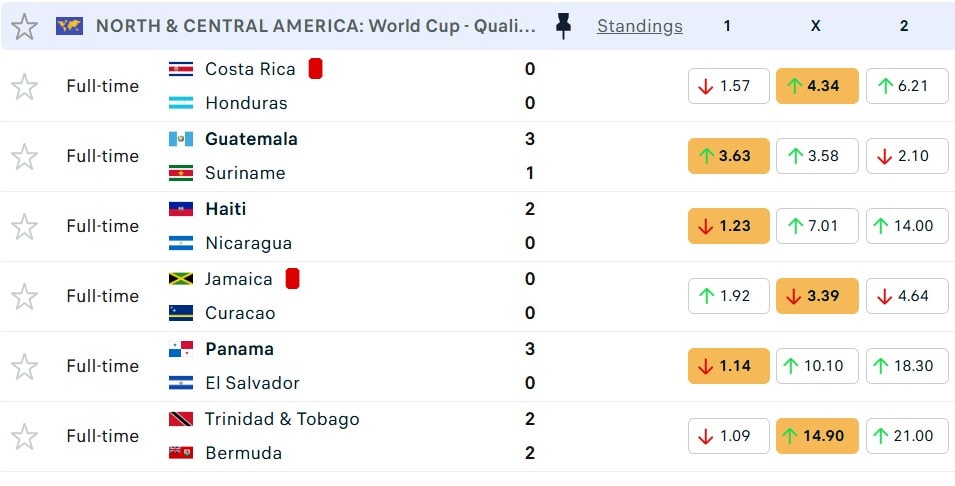The width and height of the screenshot is (955, 486).
Task: Select home win odds 3.63 for Guatemala
Action: click(x=728, y=156)
